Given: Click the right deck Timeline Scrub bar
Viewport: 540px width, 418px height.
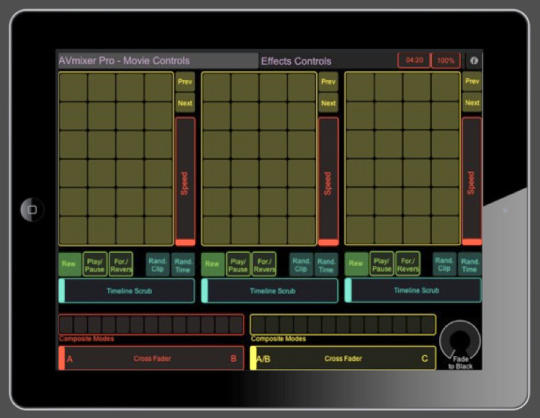Looking at the screenshot, I should [x=413, y=290].
